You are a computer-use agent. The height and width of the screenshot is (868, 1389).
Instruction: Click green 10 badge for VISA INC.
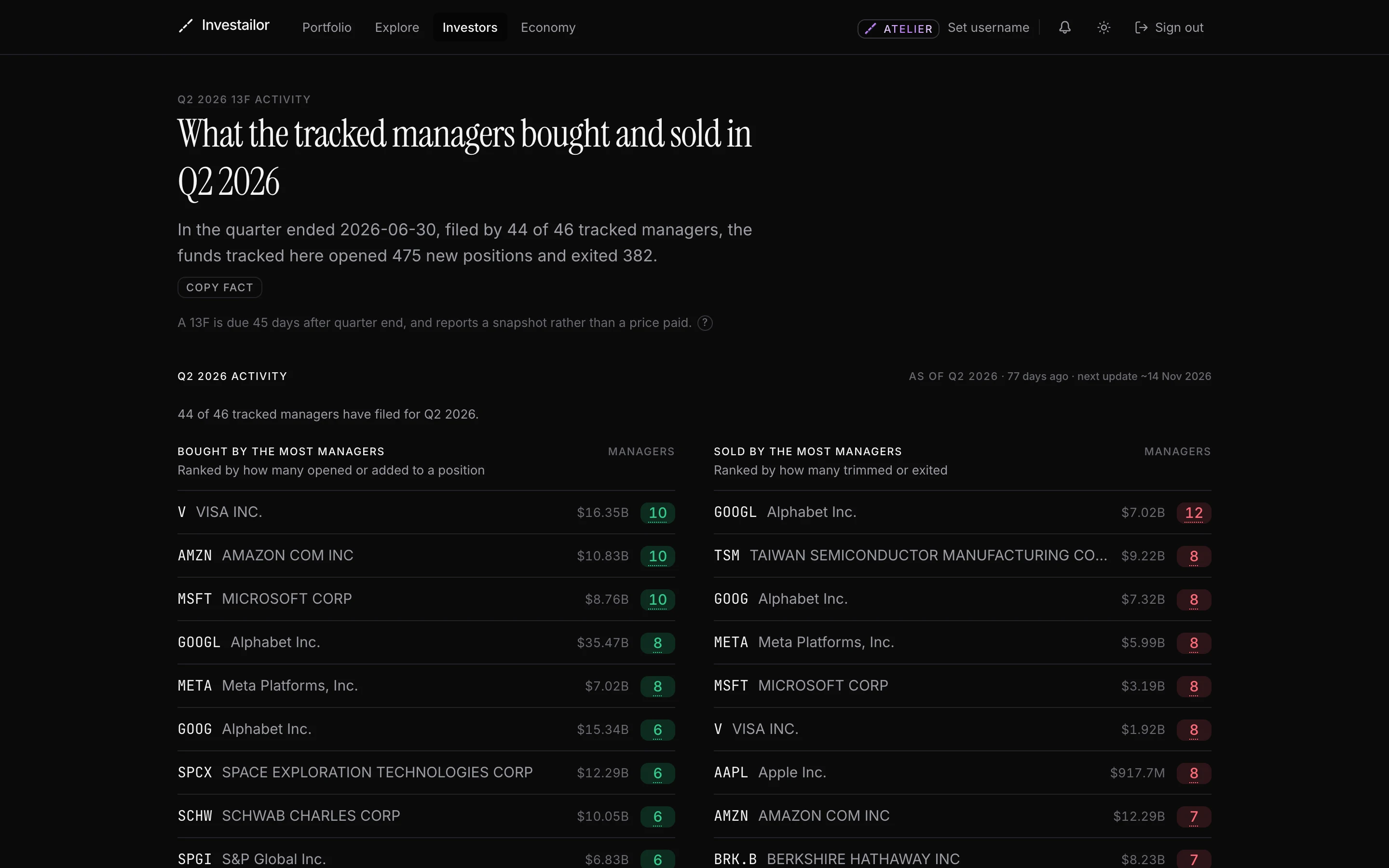(657, 513)
